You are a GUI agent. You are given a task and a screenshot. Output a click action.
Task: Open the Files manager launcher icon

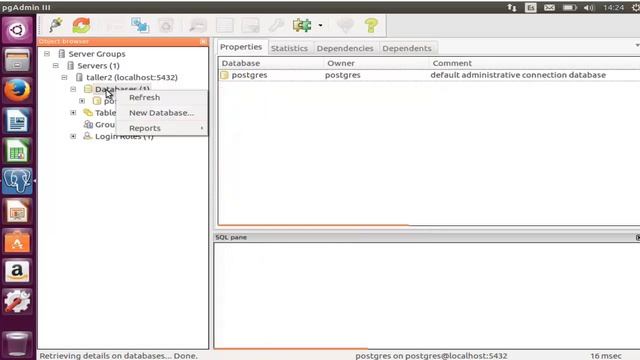[x=17, y=60]
